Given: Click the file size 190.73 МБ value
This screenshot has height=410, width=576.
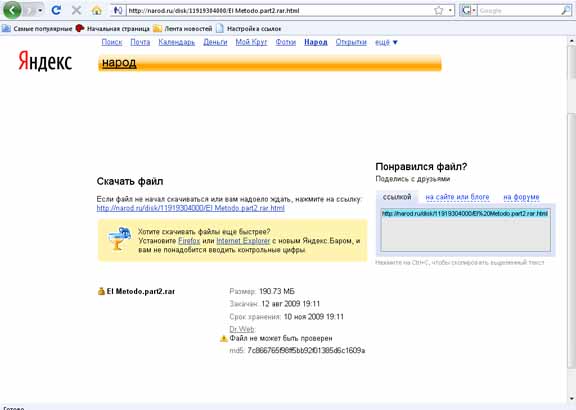Looking at the screenshot, I should [277, 291].
